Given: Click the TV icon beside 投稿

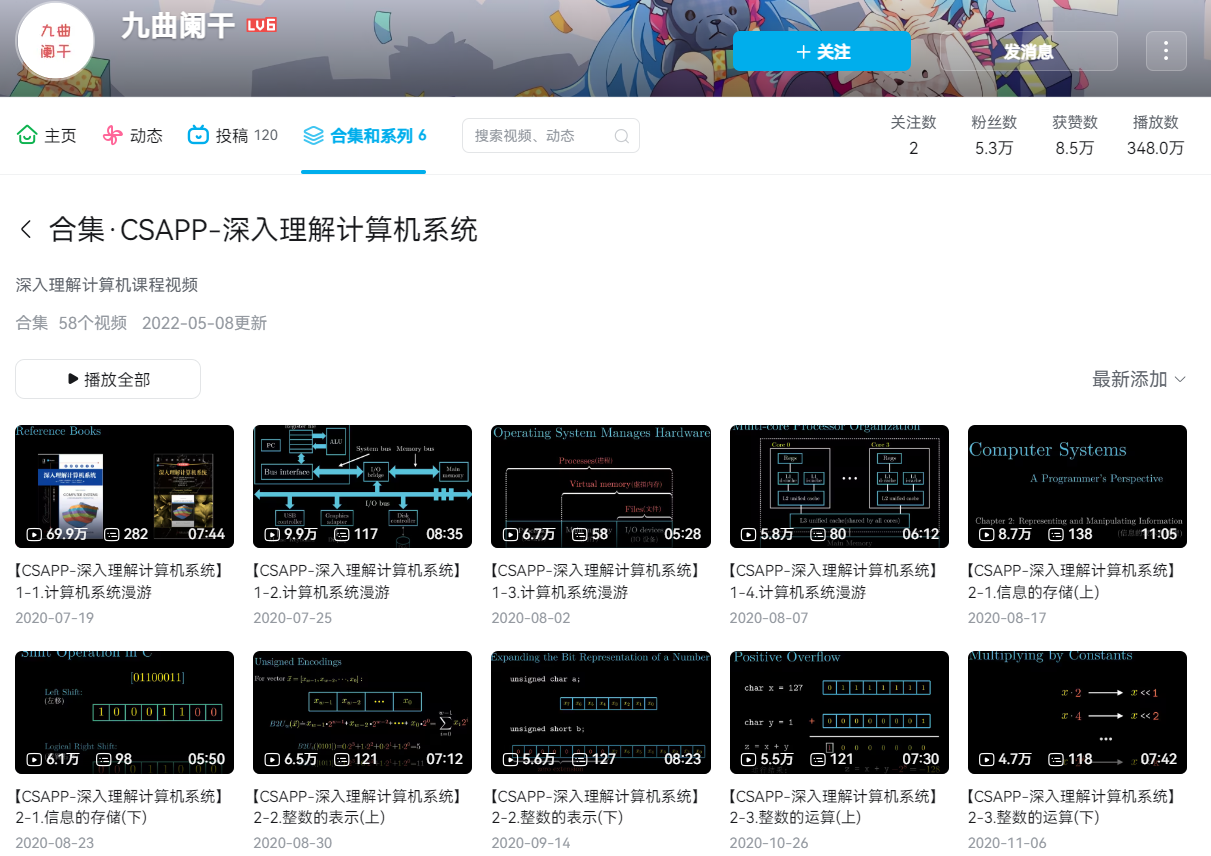Looking at the screenshot, I should click(x=199, y=135).
